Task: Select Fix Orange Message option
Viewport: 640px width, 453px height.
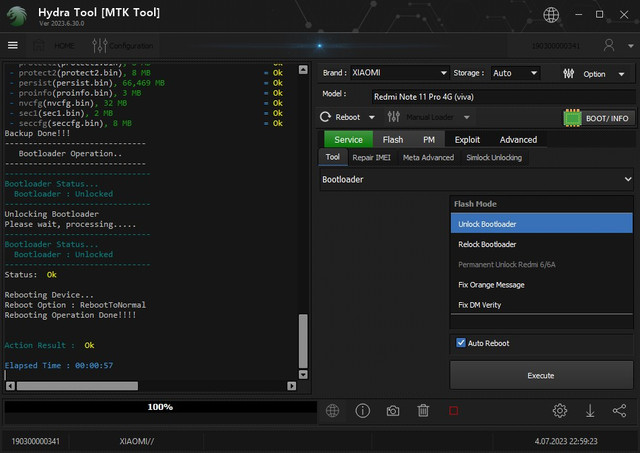Action: [541, 285]
